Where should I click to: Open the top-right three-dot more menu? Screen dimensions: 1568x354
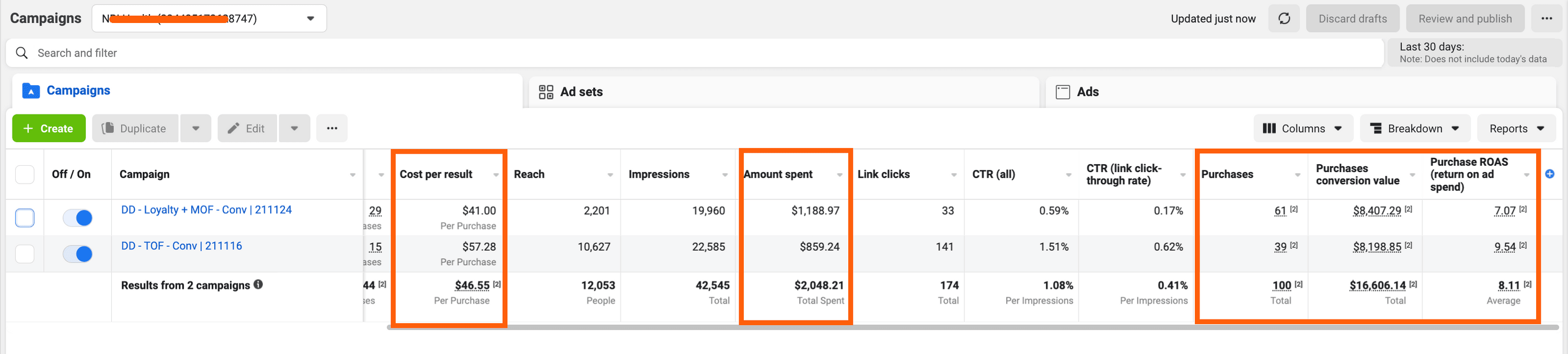[x=1546, y=19]
